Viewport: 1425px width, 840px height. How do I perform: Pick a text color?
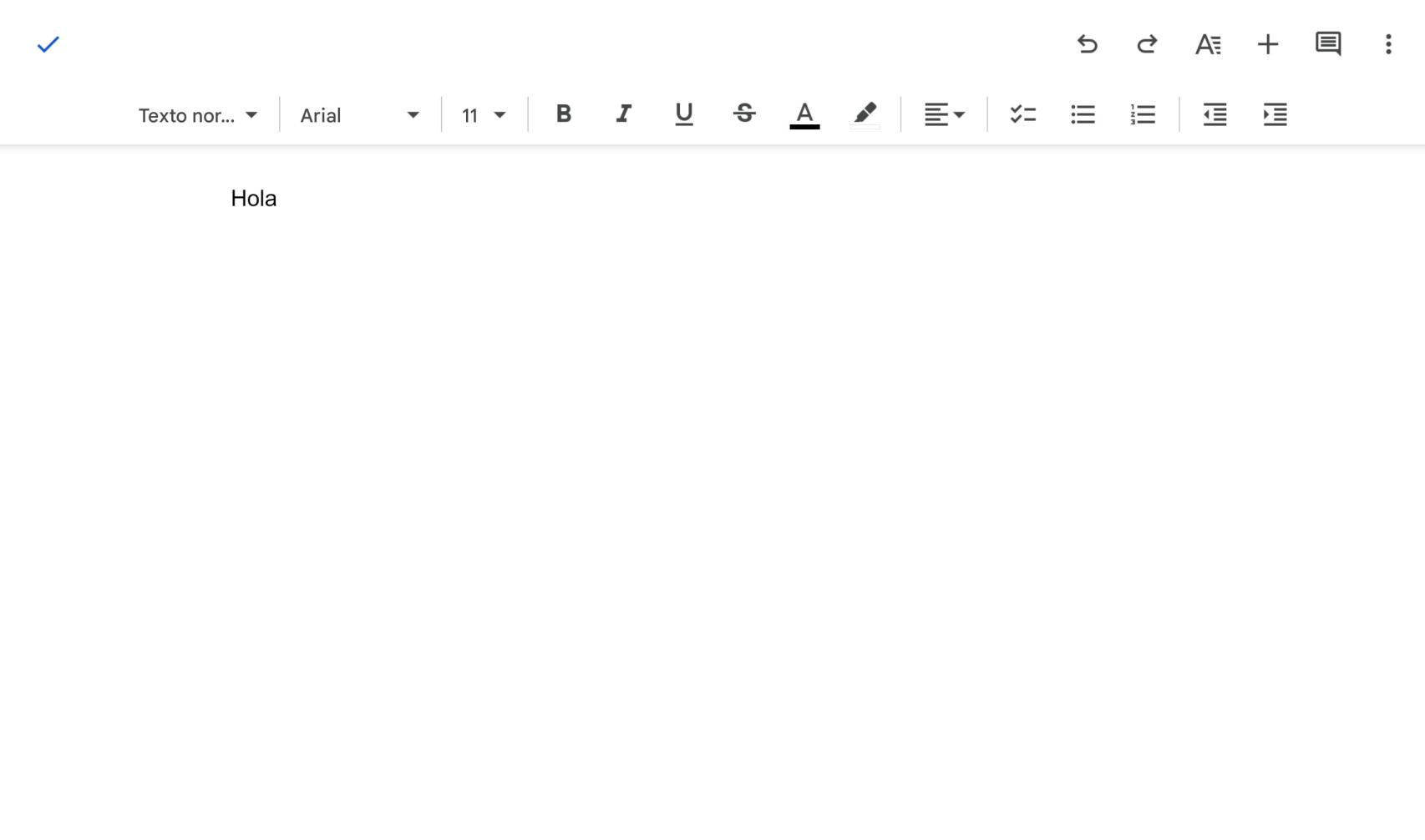tap(804, 114)
